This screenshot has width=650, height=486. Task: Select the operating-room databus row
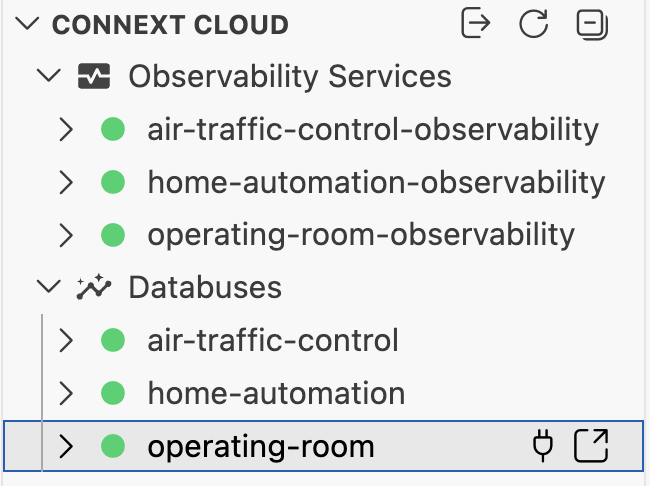323,446
